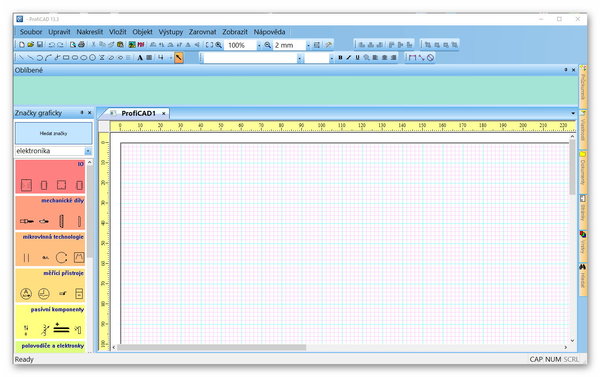Open the Vložit menu
600x377 pixels.
(x=117, y=32)
